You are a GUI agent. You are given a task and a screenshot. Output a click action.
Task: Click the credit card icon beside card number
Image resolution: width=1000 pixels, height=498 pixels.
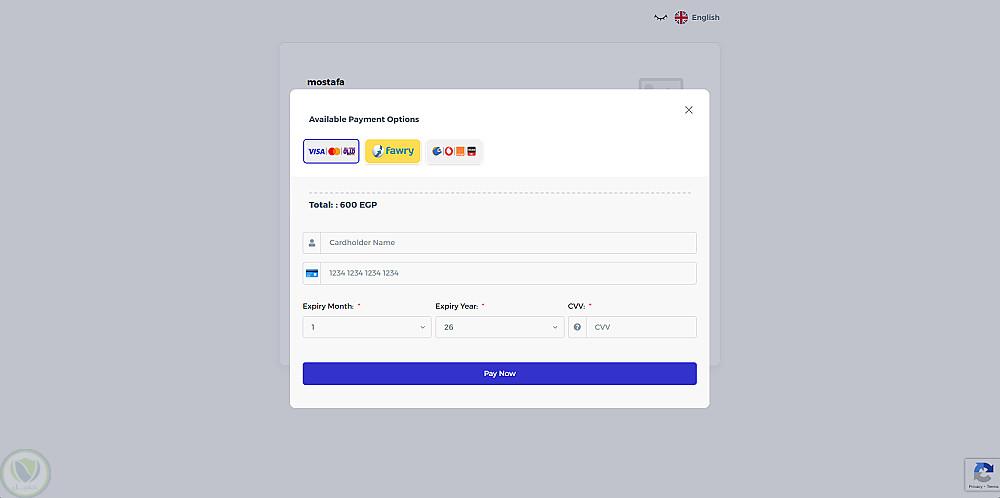coord(312,273)
